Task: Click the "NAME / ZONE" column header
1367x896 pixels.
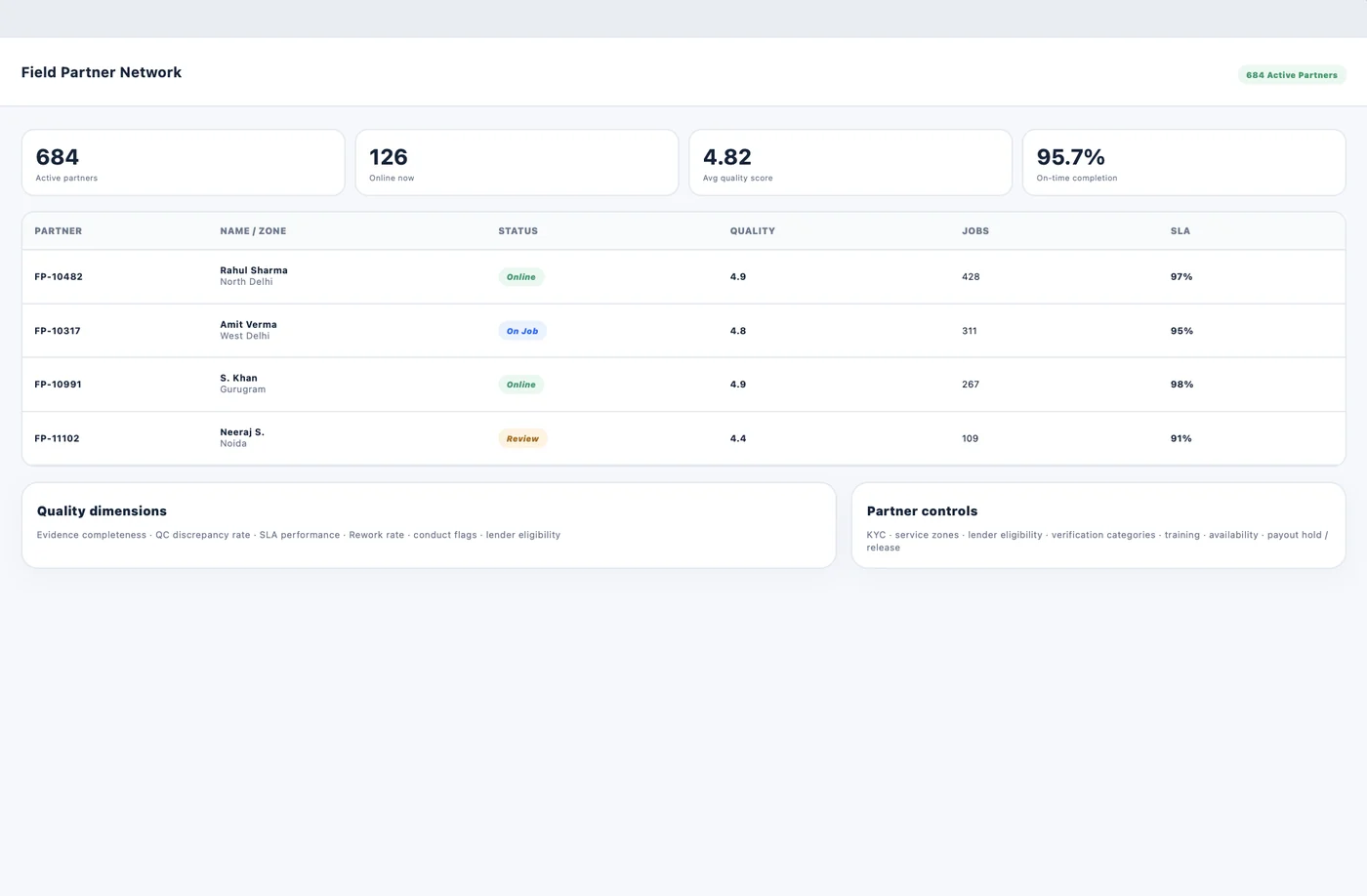Action: click(x=253, y=231)
